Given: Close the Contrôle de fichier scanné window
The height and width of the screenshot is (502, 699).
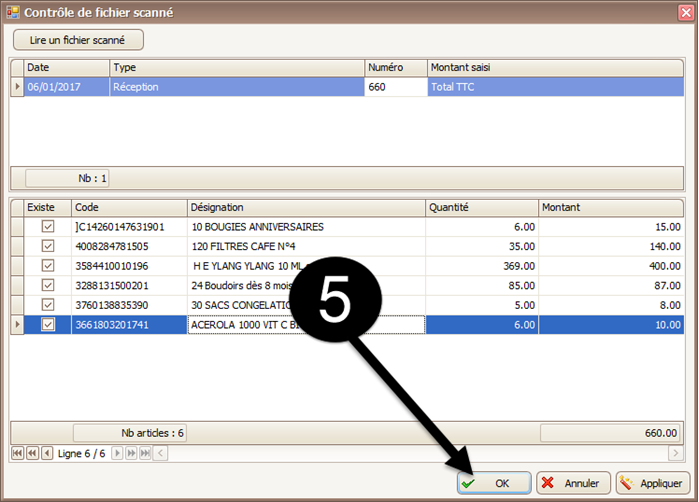Looking at the screenshot, I should 686,12.
